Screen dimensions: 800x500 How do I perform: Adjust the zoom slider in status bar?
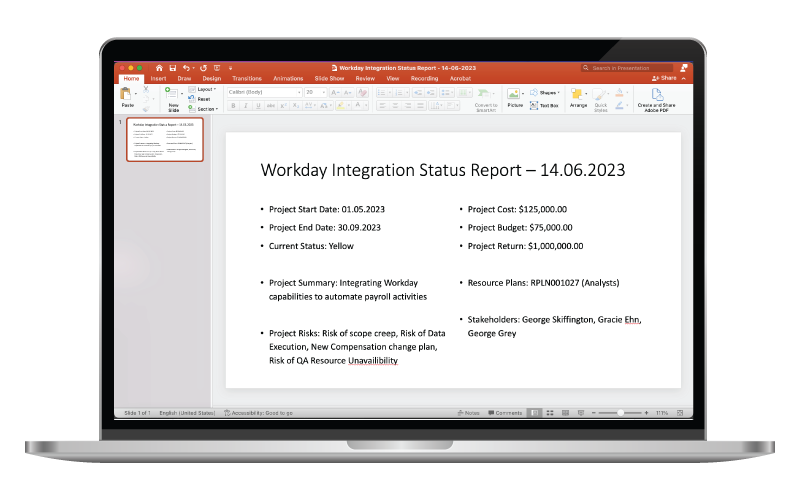click(622, 412)
